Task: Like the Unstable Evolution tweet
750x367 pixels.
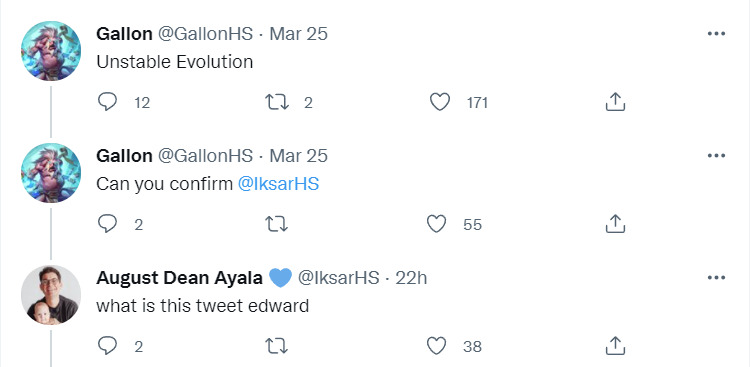Action: coord(440,102)
